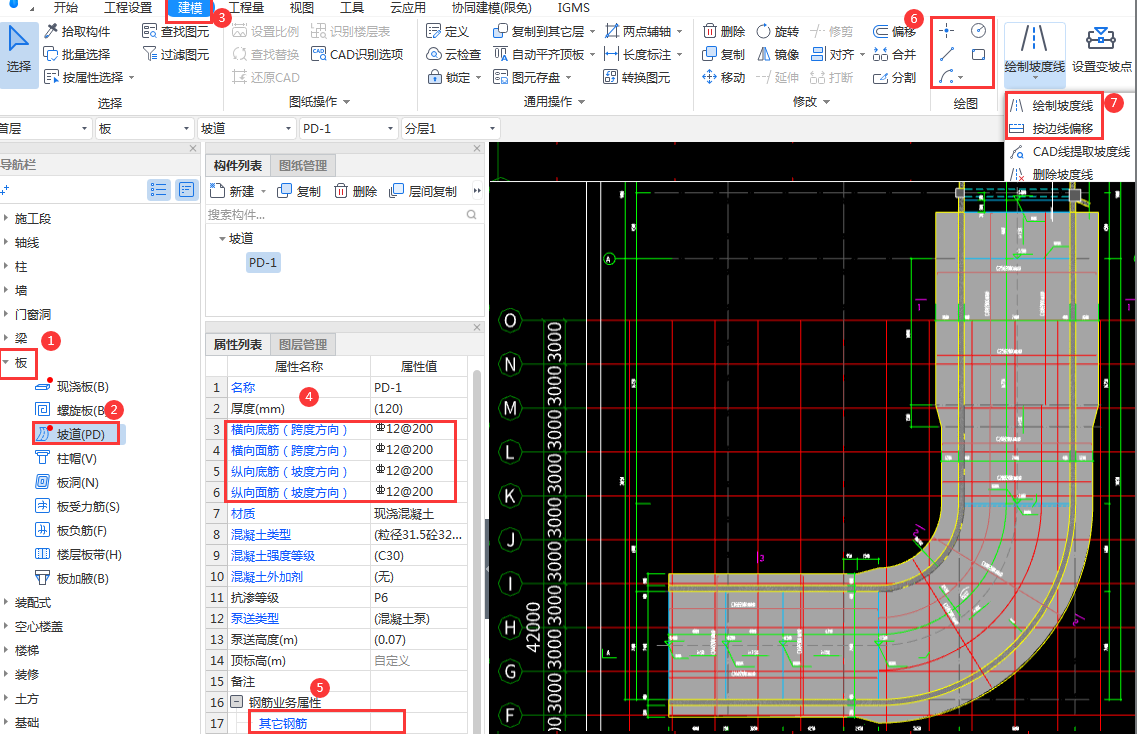The width and height of the screenshot is (1137, 734).
Task: Collapse the 坡道 component group
Action: tap(222, 239)
